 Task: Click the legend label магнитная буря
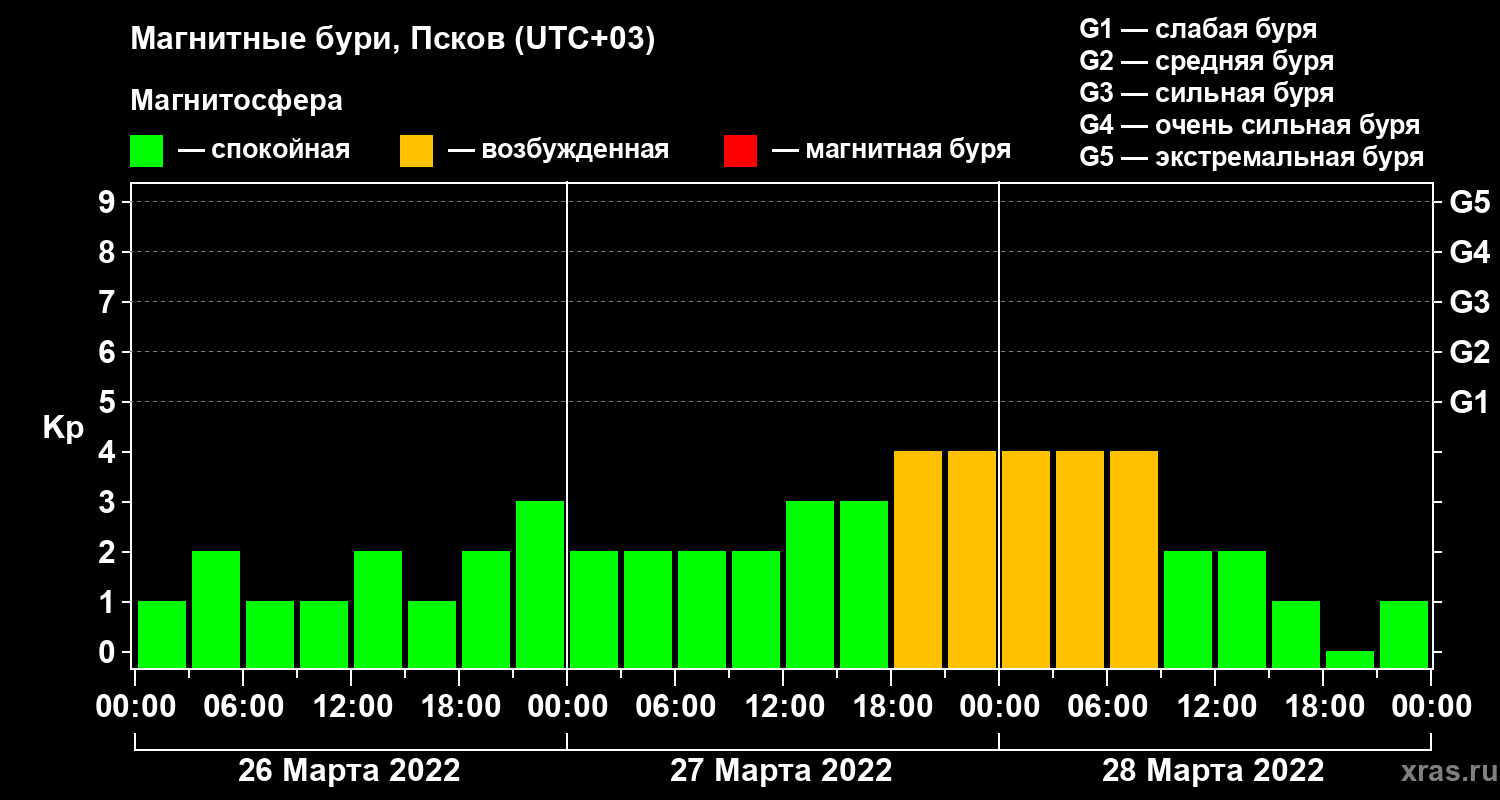tap(908, 151)
